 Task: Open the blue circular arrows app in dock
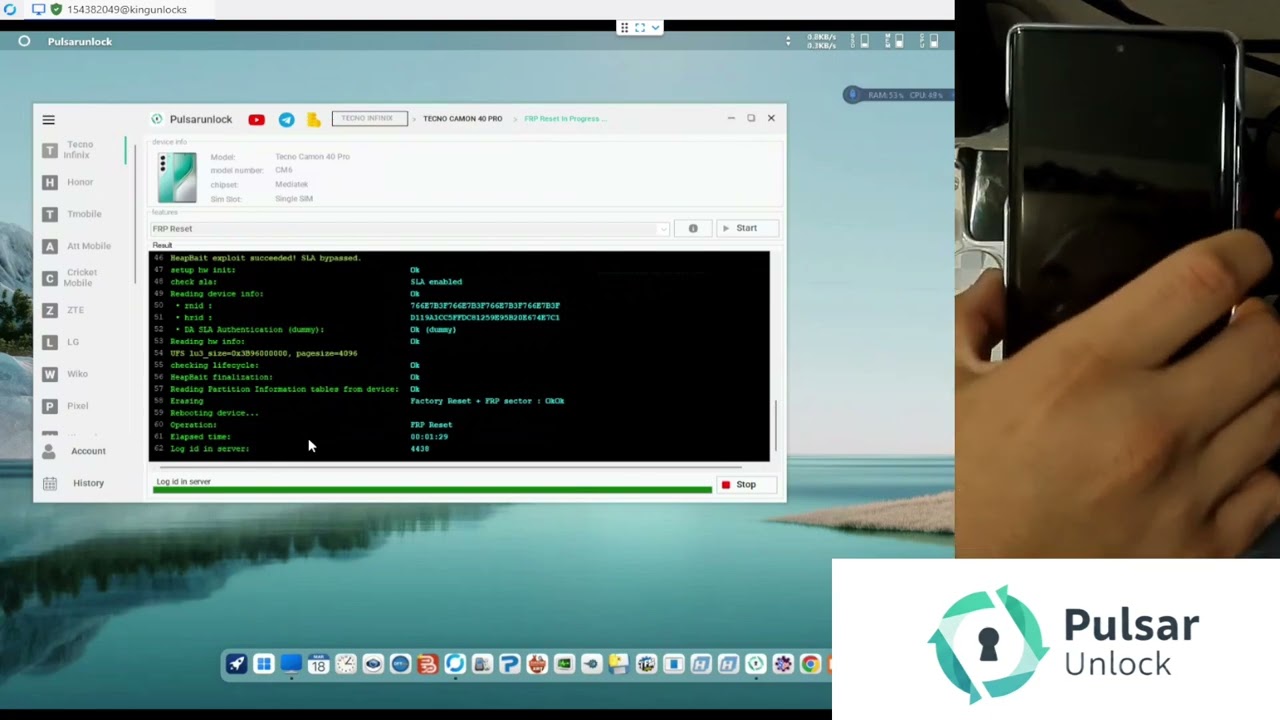455,664
